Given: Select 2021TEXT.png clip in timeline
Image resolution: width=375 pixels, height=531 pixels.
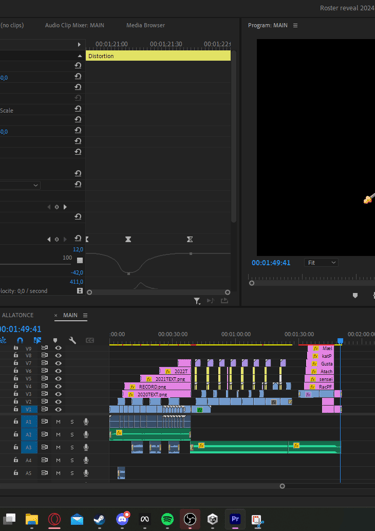Looking at the screenshot, I should coord(165,379).
